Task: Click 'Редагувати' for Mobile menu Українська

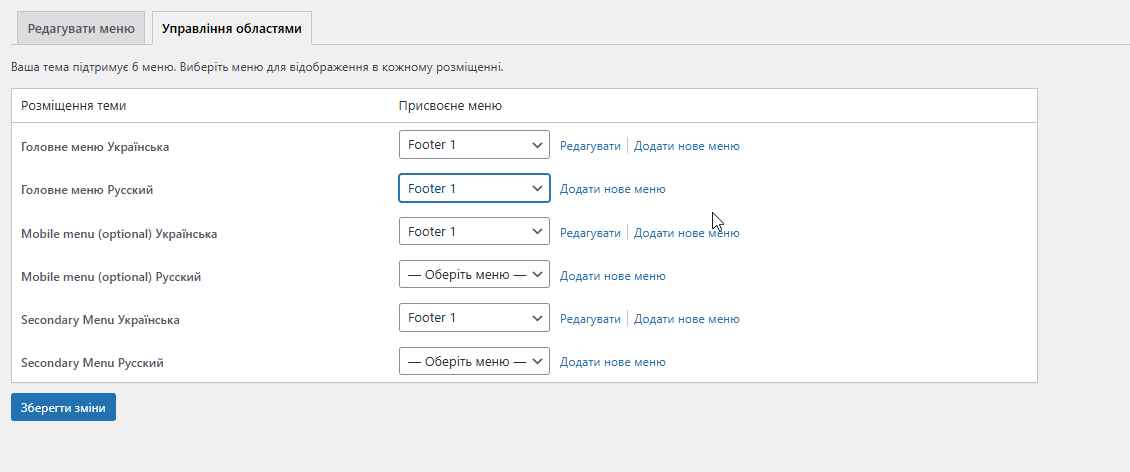Action: pos(590,233)
